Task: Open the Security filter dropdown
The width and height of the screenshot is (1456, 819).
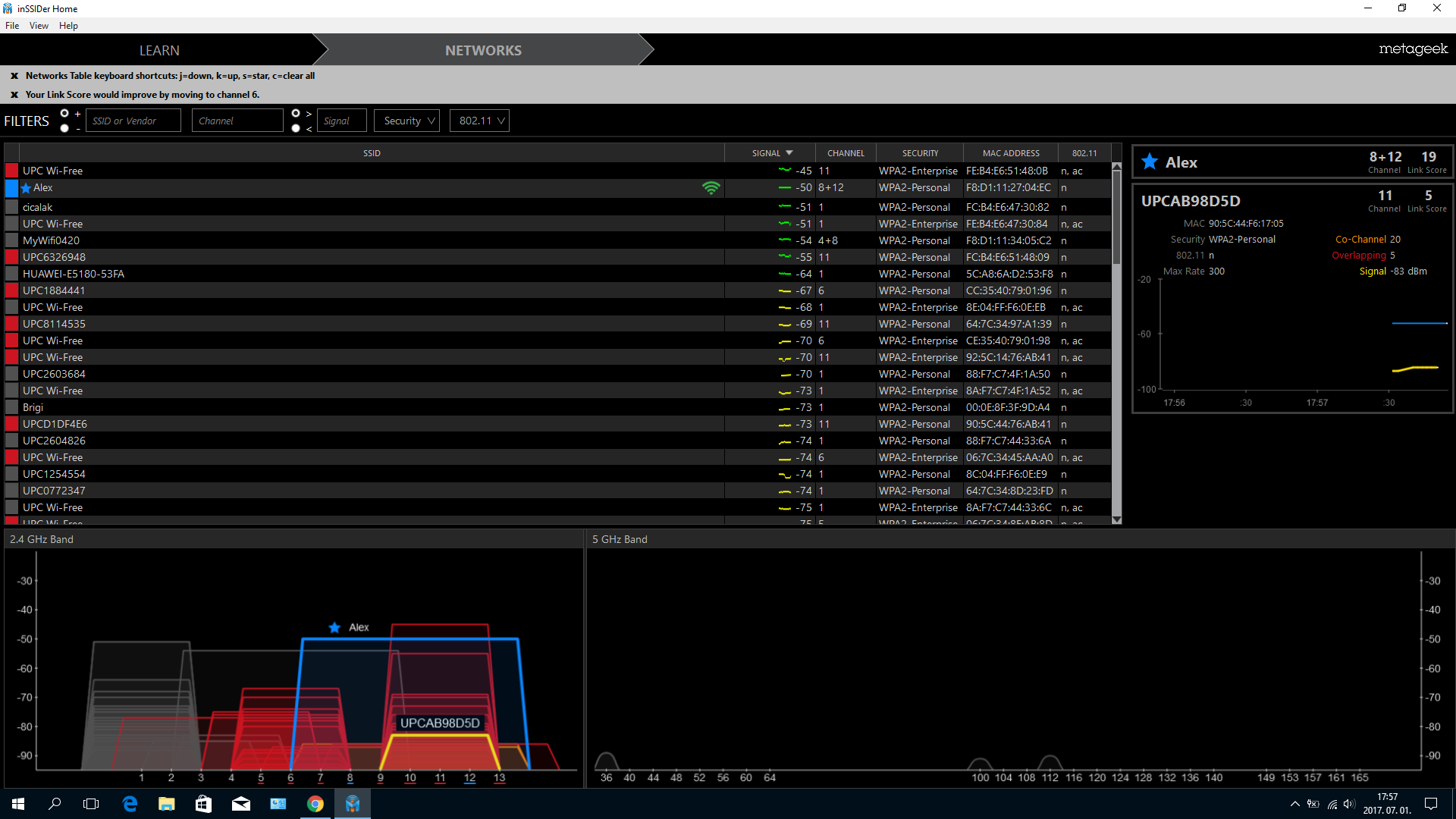Action: tap(407, 121)
